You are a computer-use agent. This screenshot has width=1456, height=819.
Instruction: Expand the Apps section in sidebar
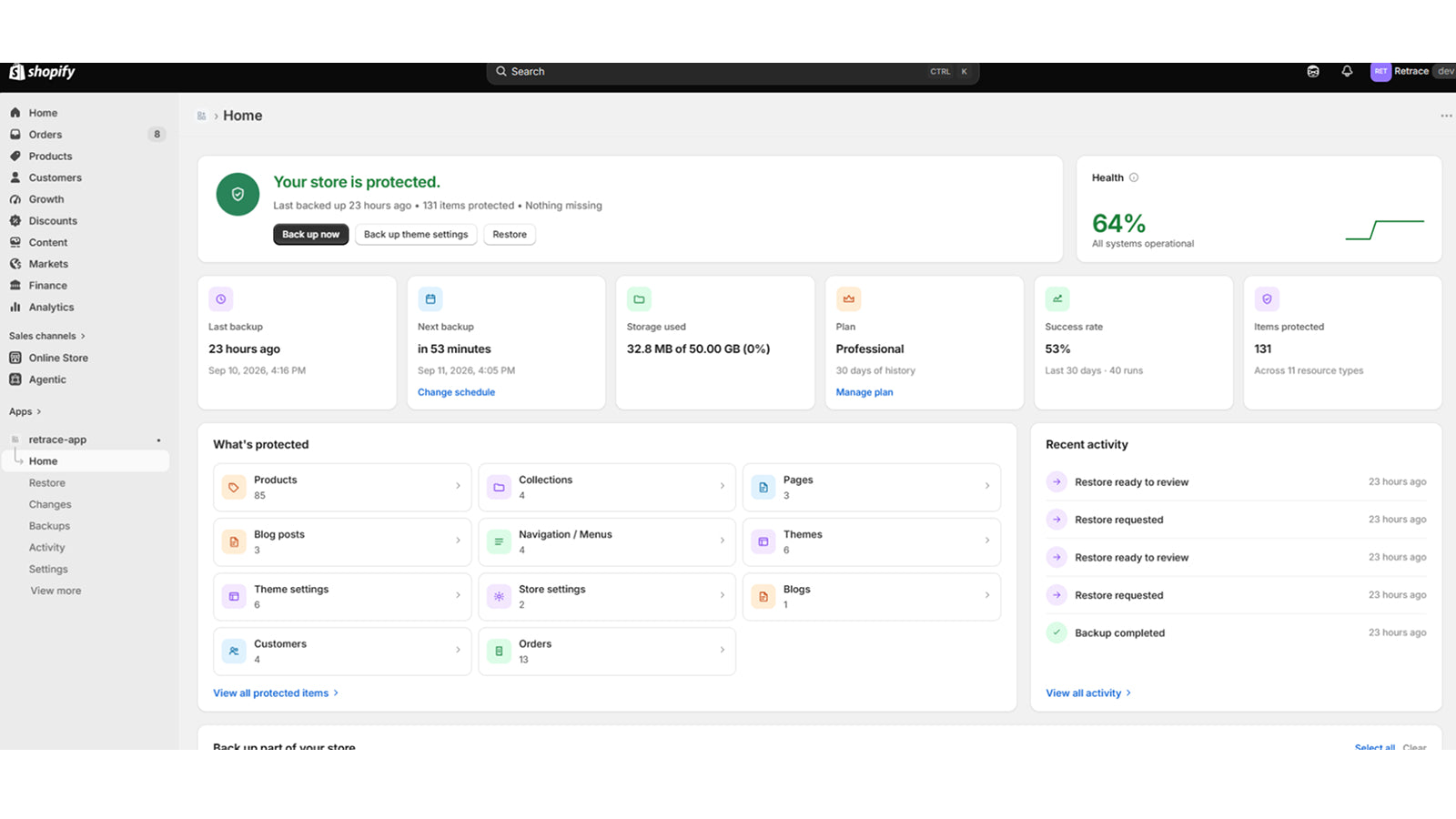coord(25,411)
